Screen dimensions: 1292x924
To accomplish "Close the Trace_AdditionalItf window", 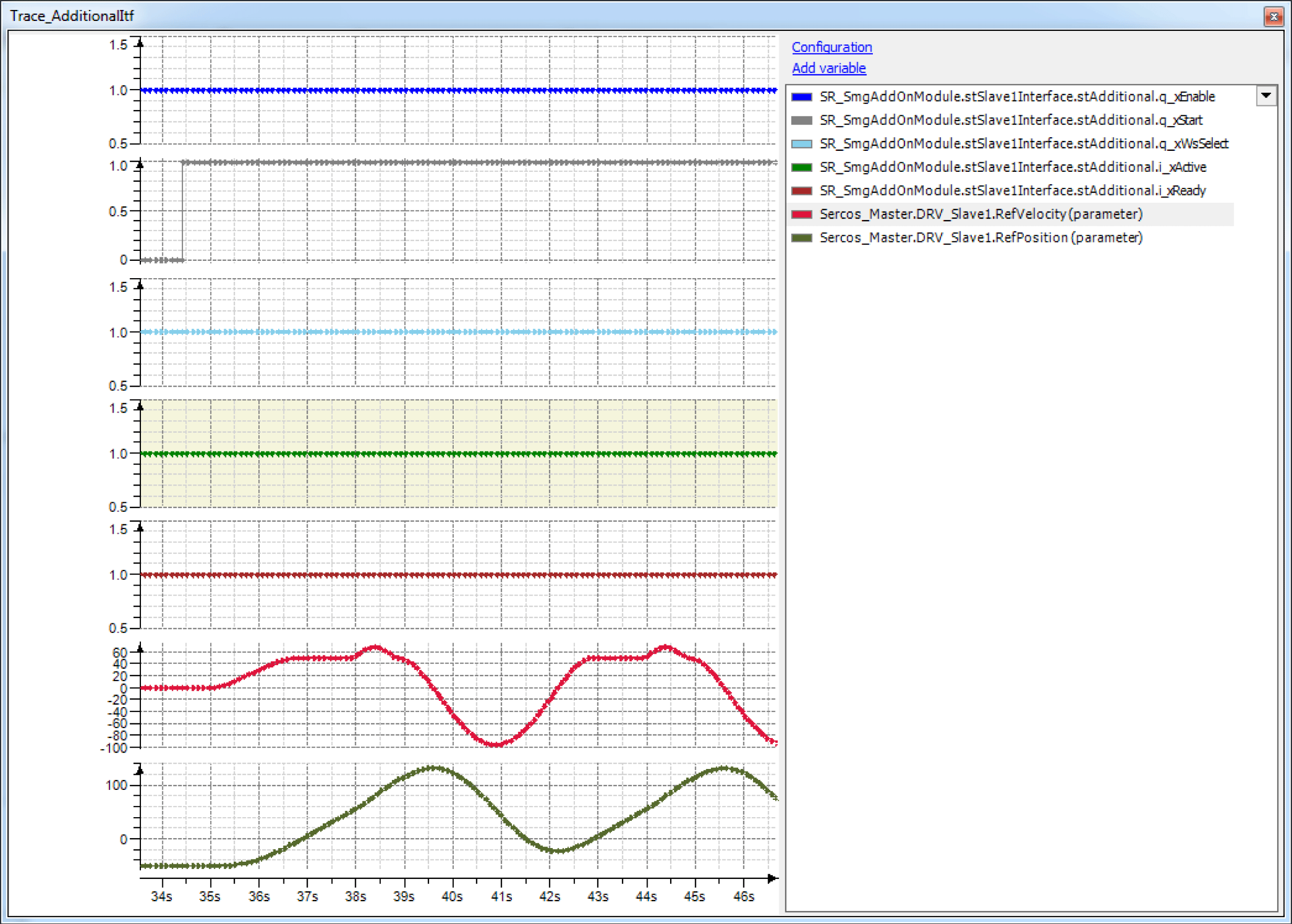I will point(1274,17).
